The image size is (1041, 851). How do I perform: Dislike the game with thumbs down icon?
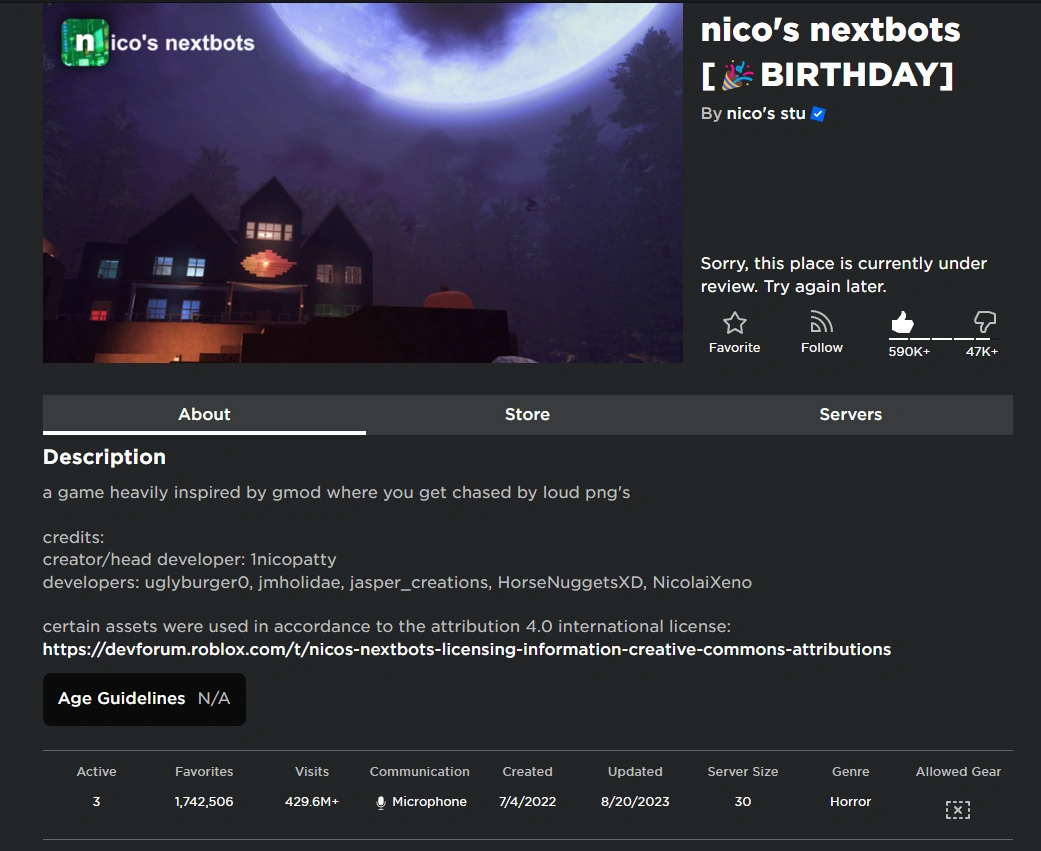point(985,322)
